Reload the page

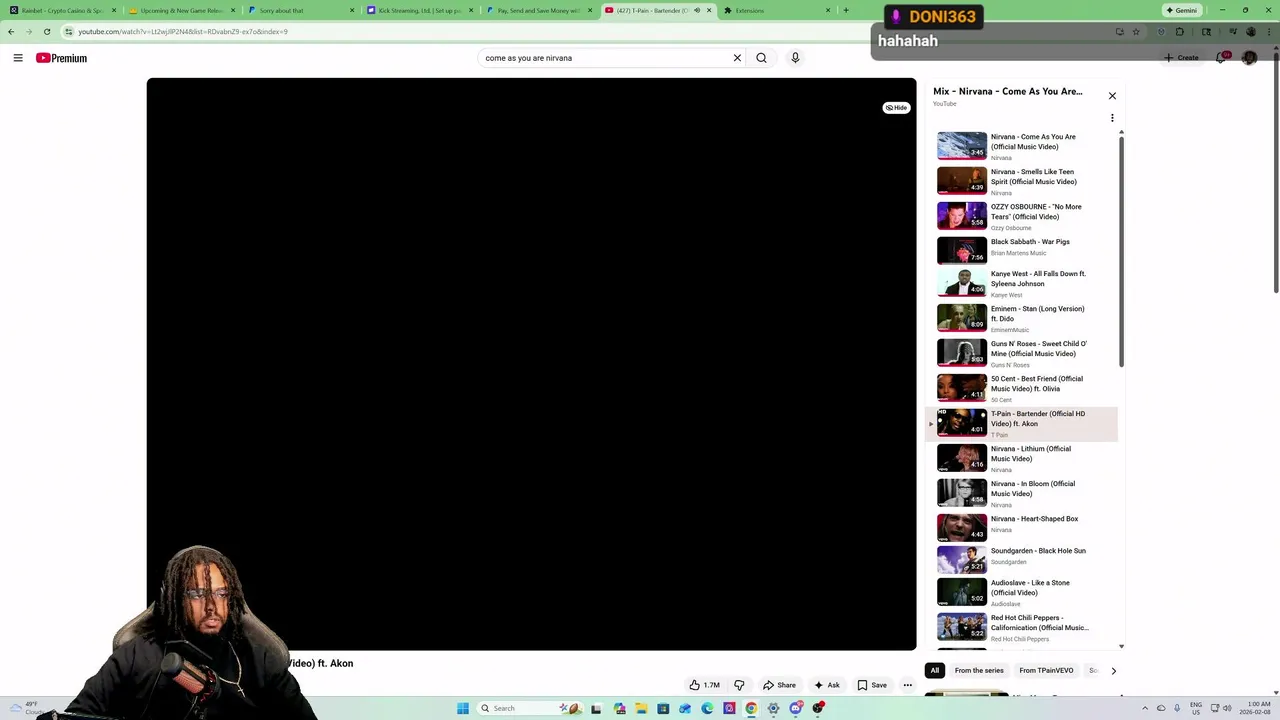tap(46, 32)
